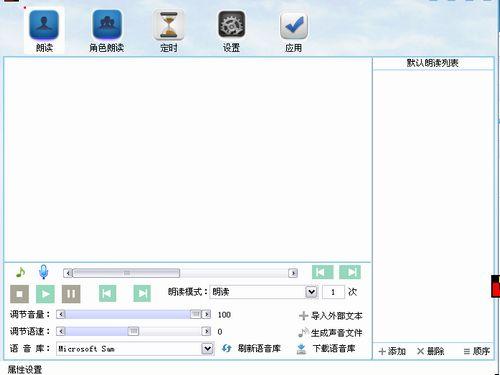Screen dimensions: 500x375
Task: Click the 调节语速 speed slider handle
Action: (133, 331)
